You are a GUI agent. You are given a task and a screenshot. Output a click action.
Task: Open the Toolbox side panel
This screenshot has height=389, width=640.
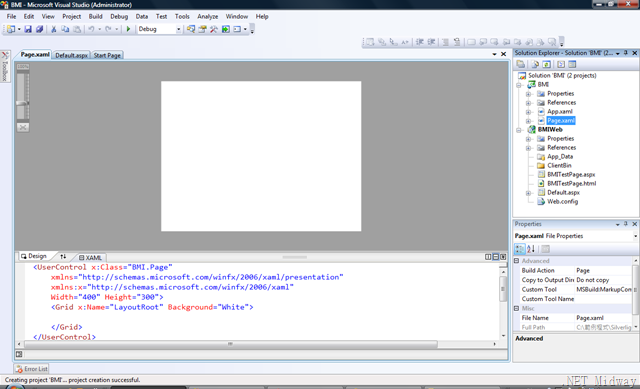point(5,66)
